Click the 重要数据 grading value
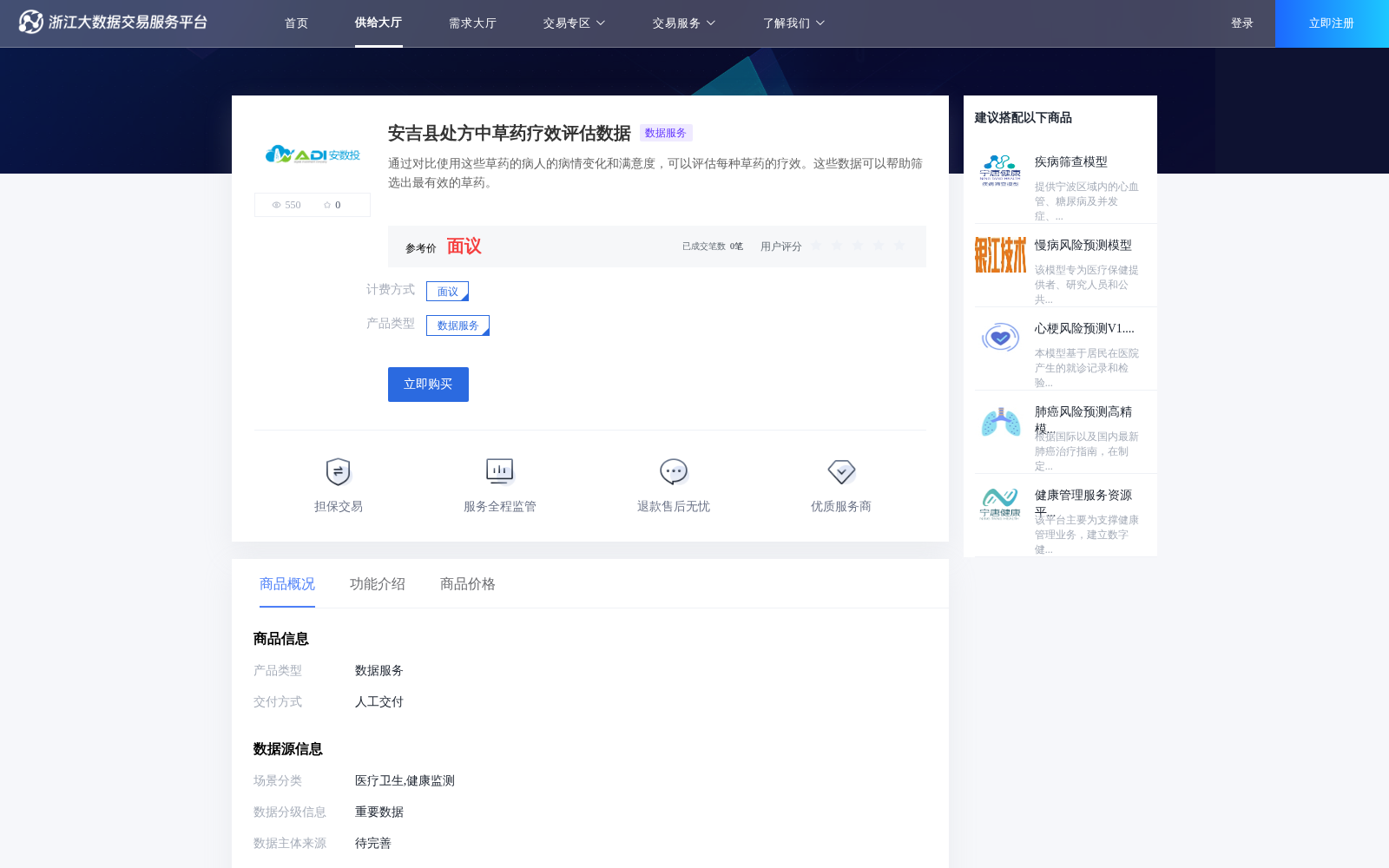Viewport: 1389px width, 868px height. pyautogui.click(x=379, y=812)
